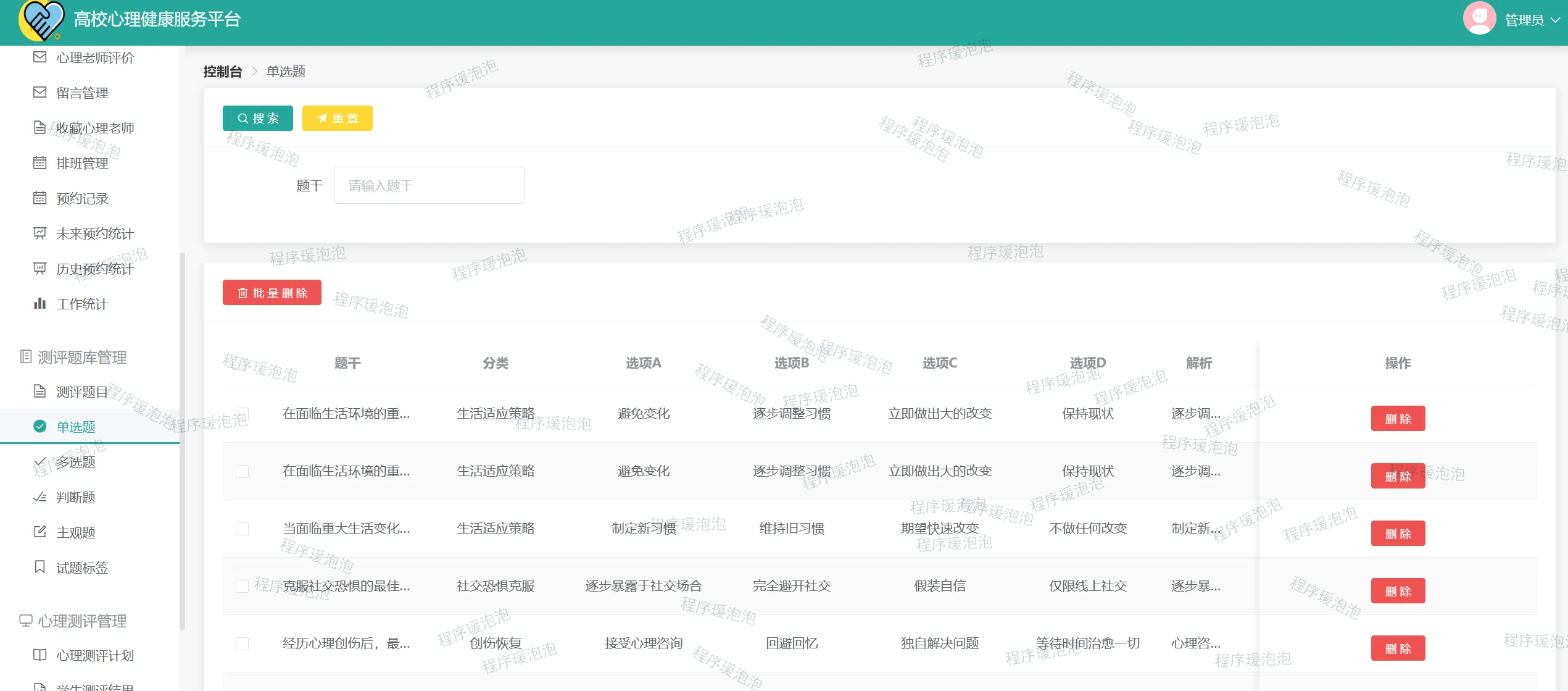Click the presentation icon beside 未来预约统计

coord(39,233)
